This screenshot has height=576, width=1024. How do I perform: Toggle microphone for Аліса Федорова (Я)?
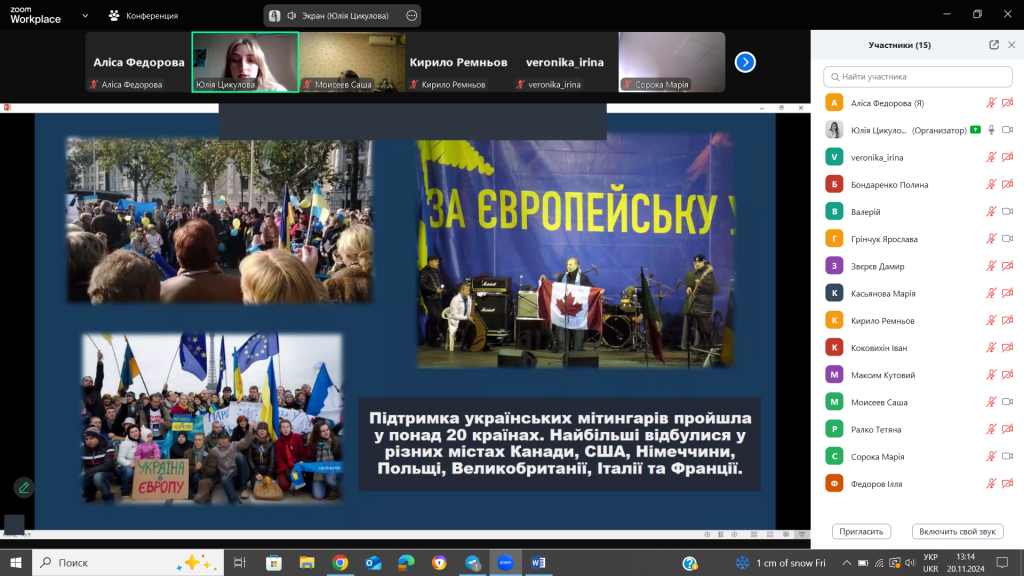click(x=991, y=103)
